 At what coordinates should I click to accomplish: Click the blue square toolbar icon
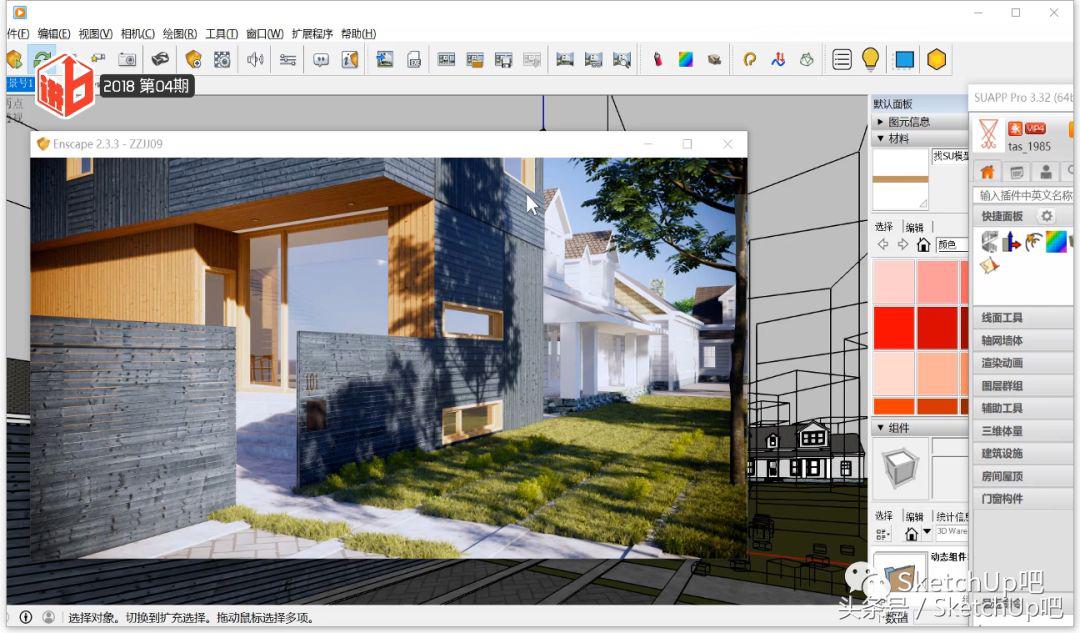click(x=904, y=59)
